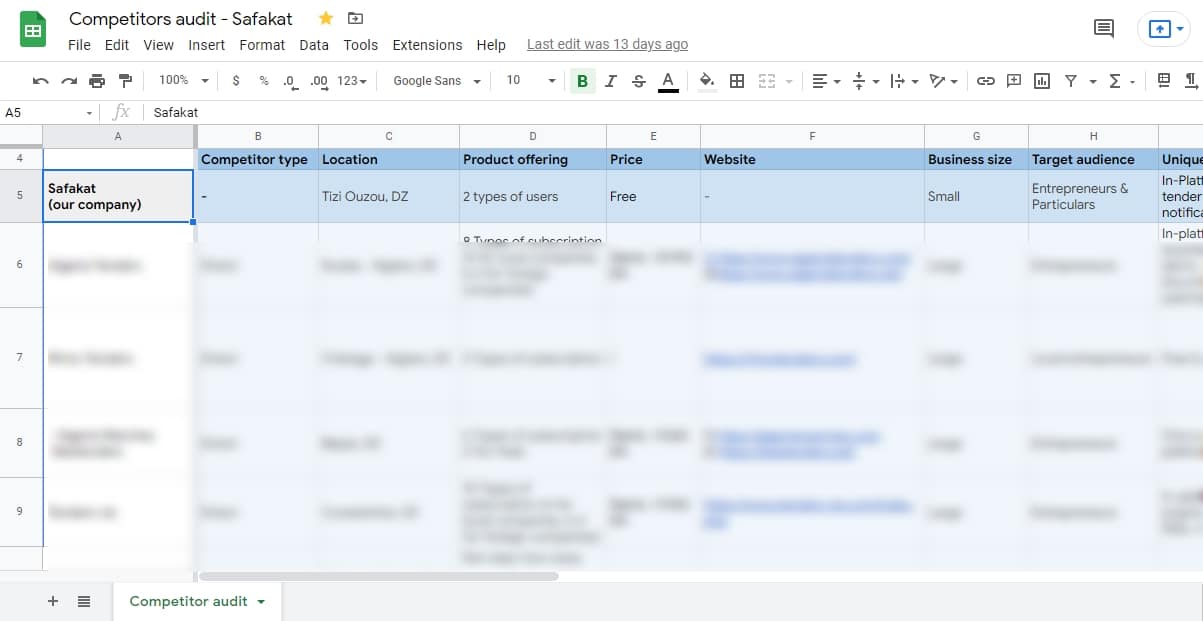
Task: Open the Extensions menu
Action: coord(427,45)
